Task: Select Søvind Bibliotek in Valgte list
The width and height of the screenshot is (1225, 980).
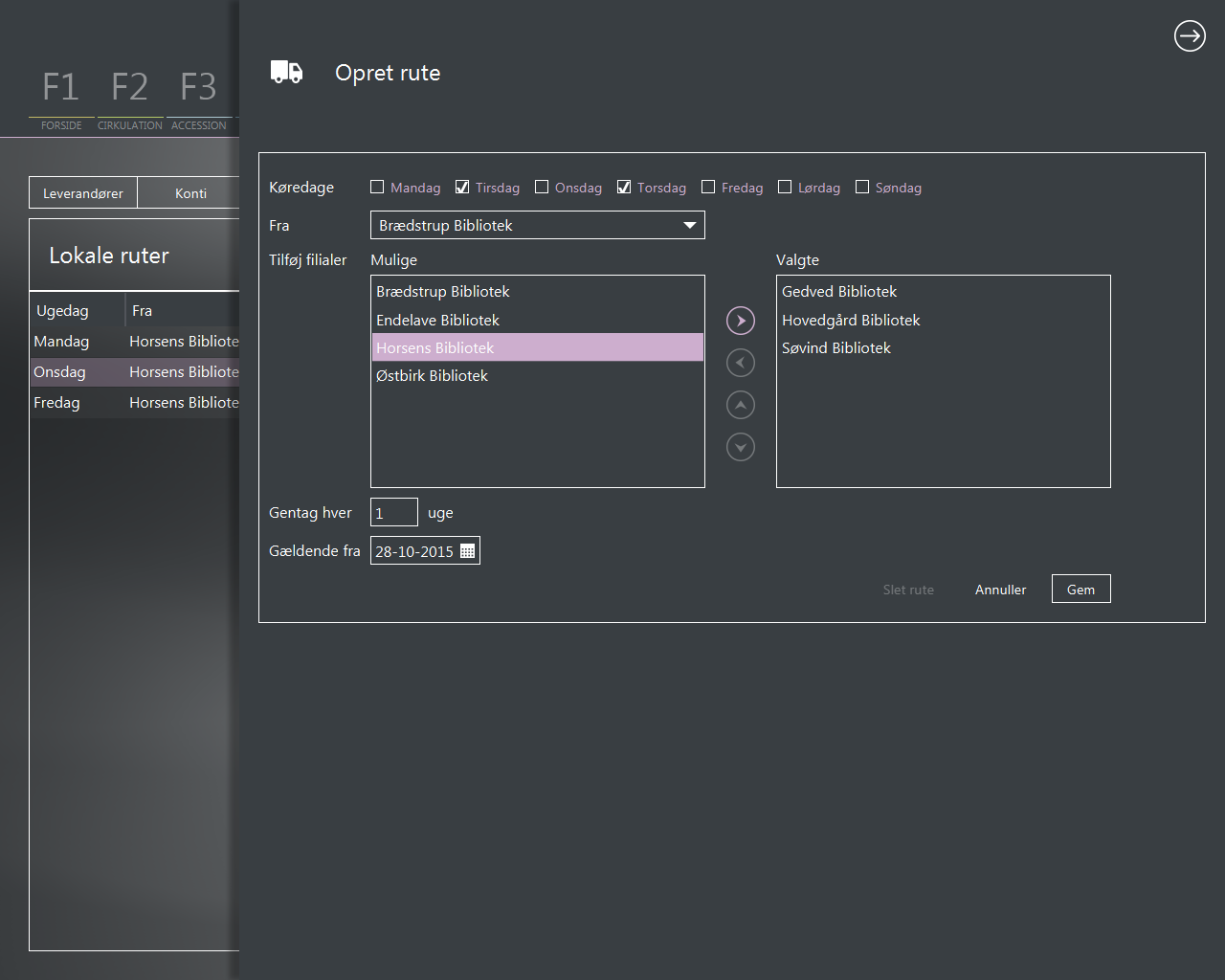Action: coord(943,347)
